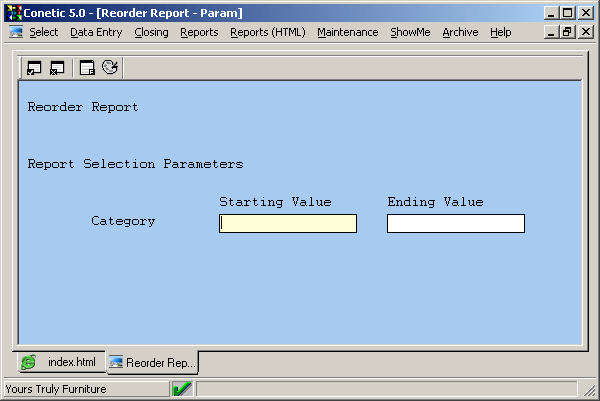Click the Category Starting Value field

click(288, 224)
